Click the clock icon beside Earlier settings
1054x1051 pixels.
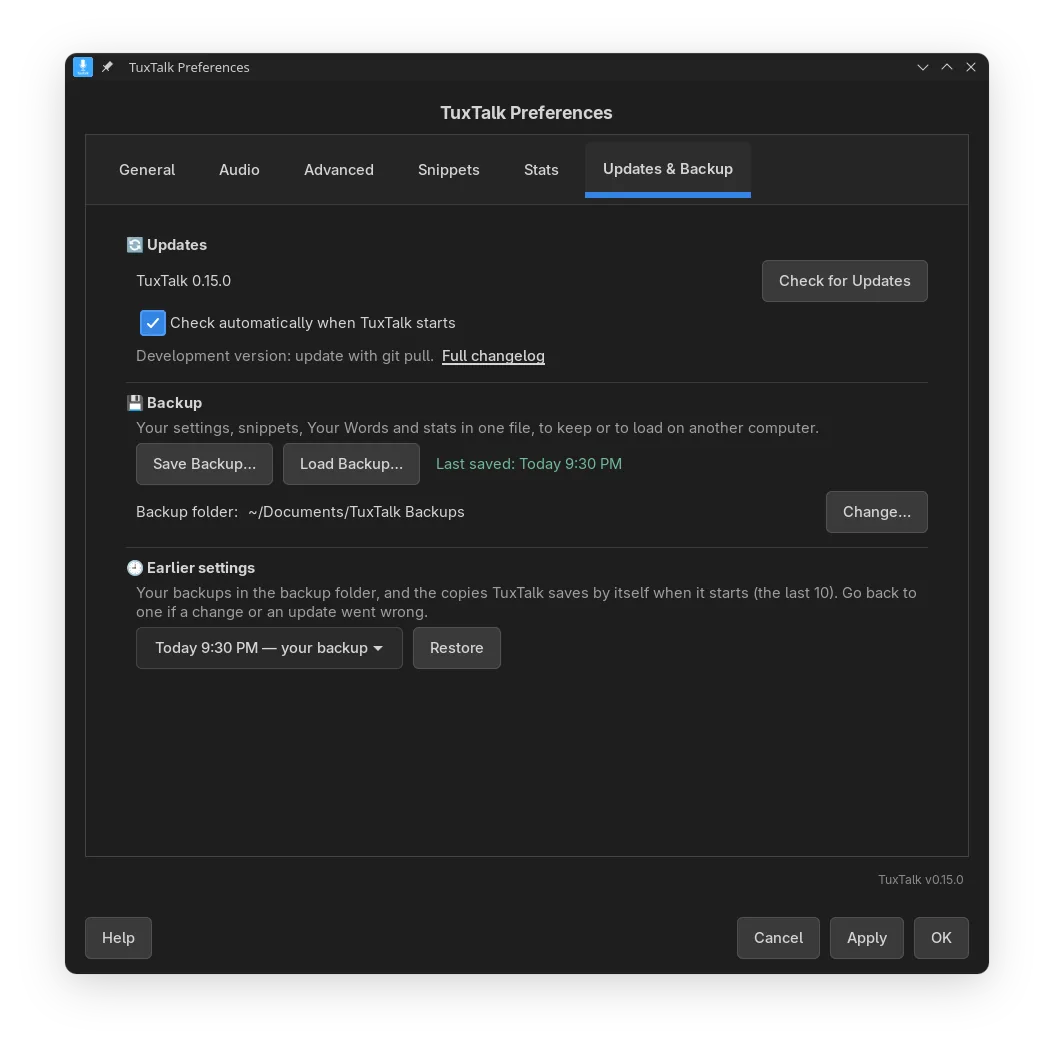[134, 568]
